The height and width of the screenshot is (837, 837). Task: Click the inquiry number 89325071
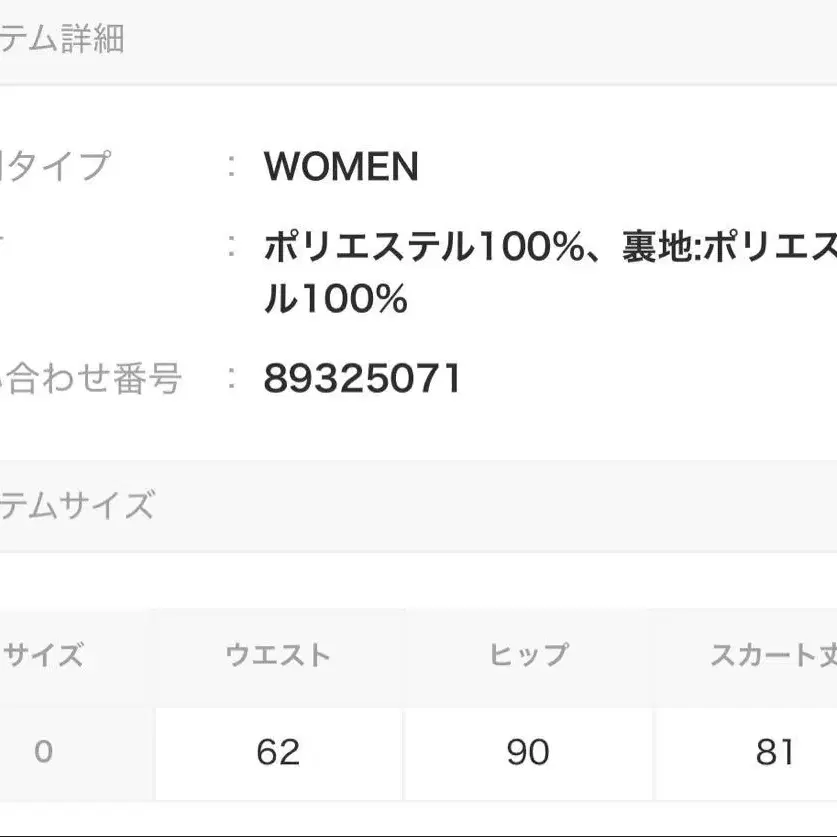(362, 379)
